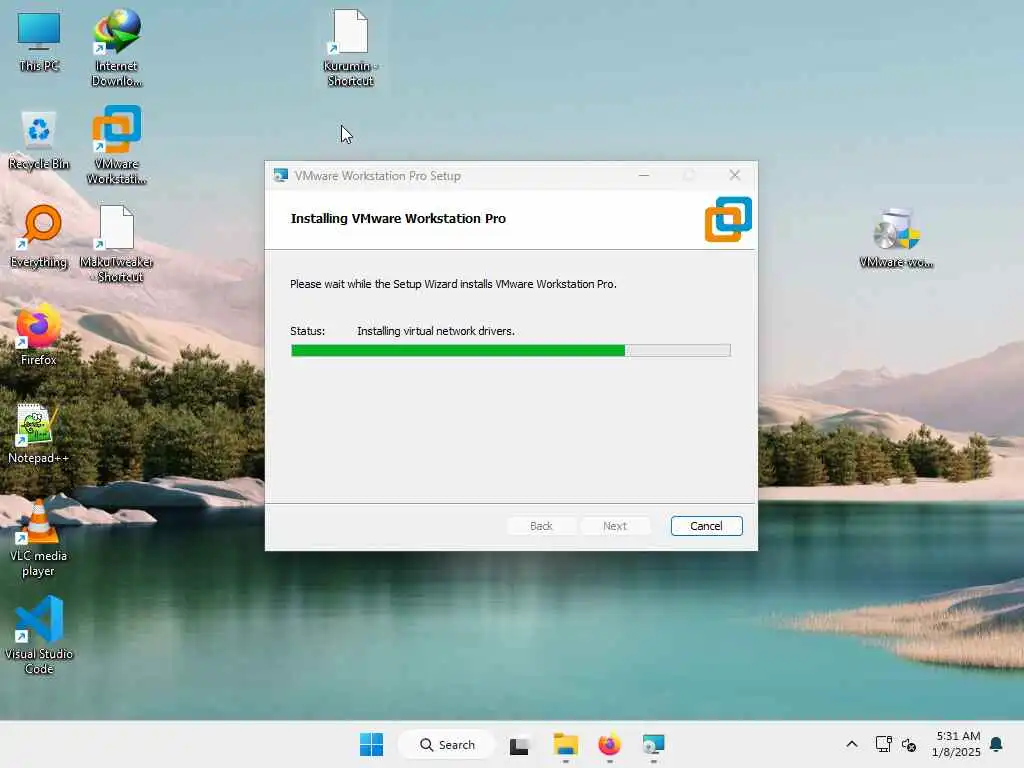Click the taskbar Search box

447,744
